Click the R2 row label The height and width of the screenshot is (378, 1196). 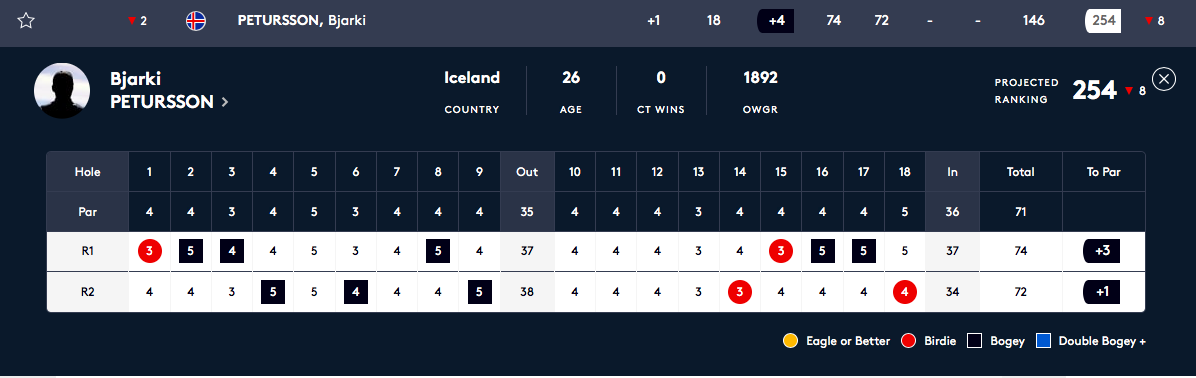87,292
